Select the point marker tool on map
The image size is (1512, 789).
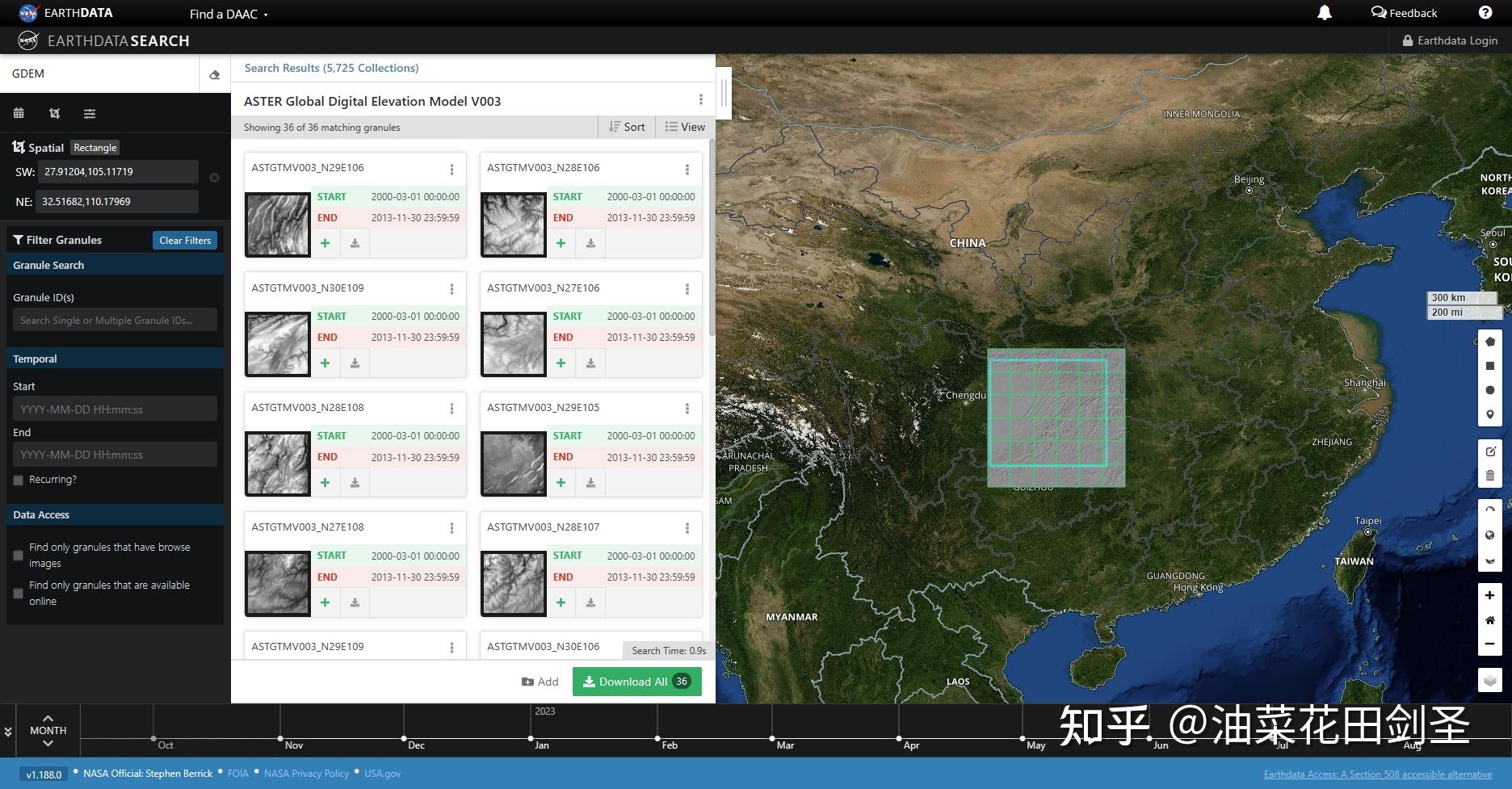(1490, 414)
